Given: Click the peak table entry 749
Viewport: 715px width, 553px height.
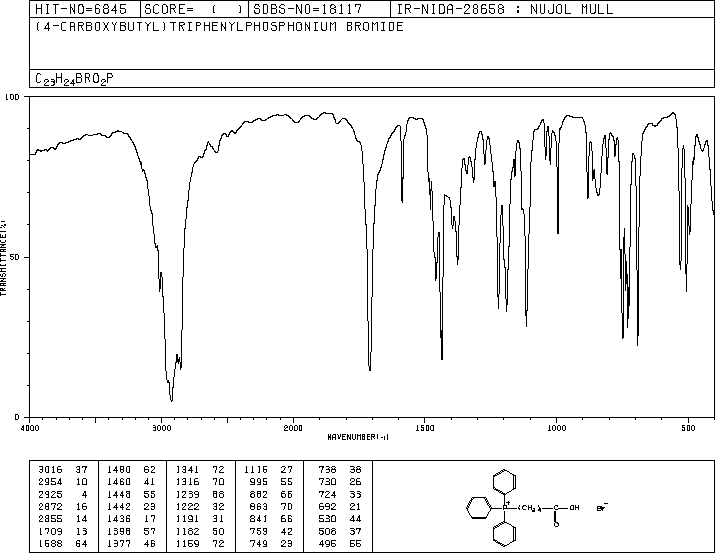Looking at the screenshot, I should click(259, 543).
